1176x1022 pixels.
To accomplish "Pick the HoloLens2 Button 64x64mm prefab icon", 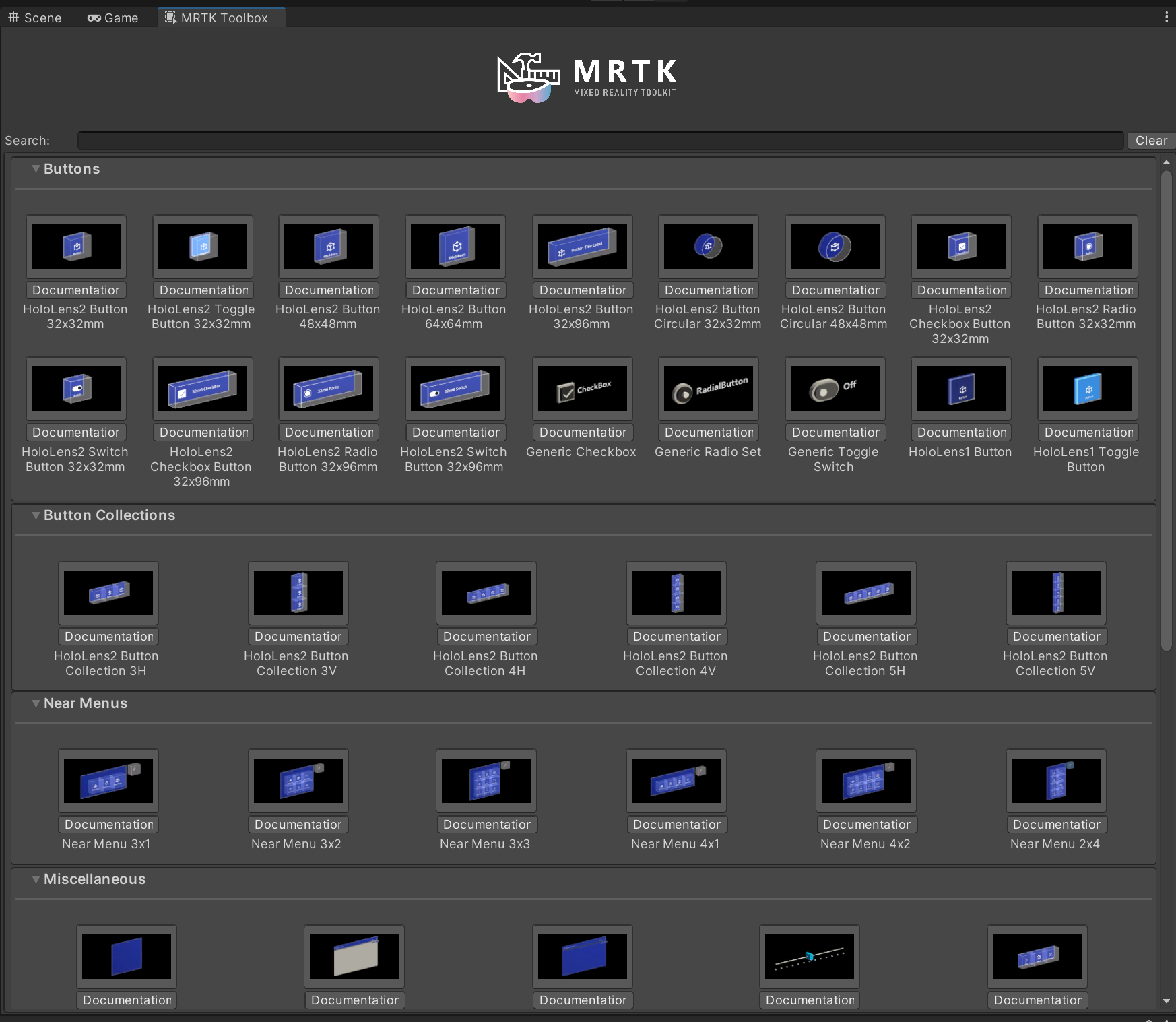I will (455, 247).
